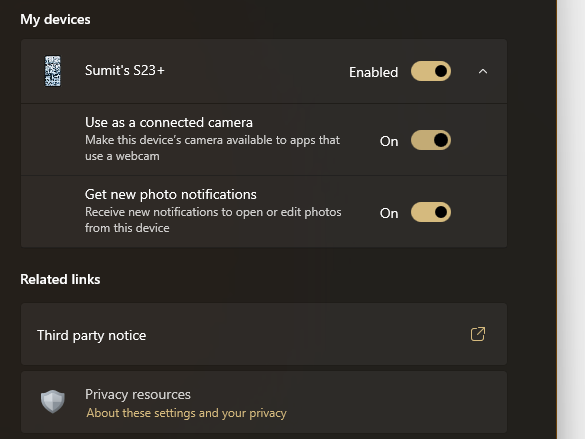This screenshot has width=585, height=439.
Task: Click the webcam availability description text
Action: (x=212, y=148)
